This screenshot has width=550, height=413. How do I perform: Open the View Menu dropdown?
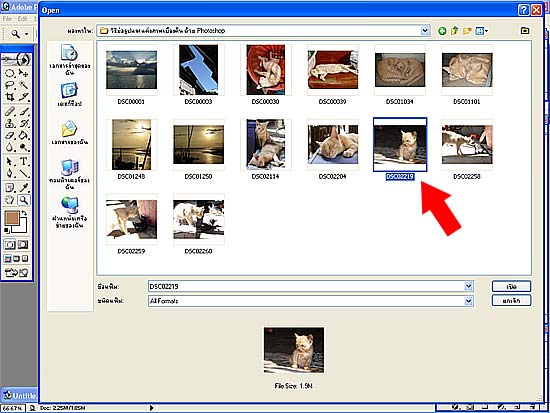pos(482,31)
